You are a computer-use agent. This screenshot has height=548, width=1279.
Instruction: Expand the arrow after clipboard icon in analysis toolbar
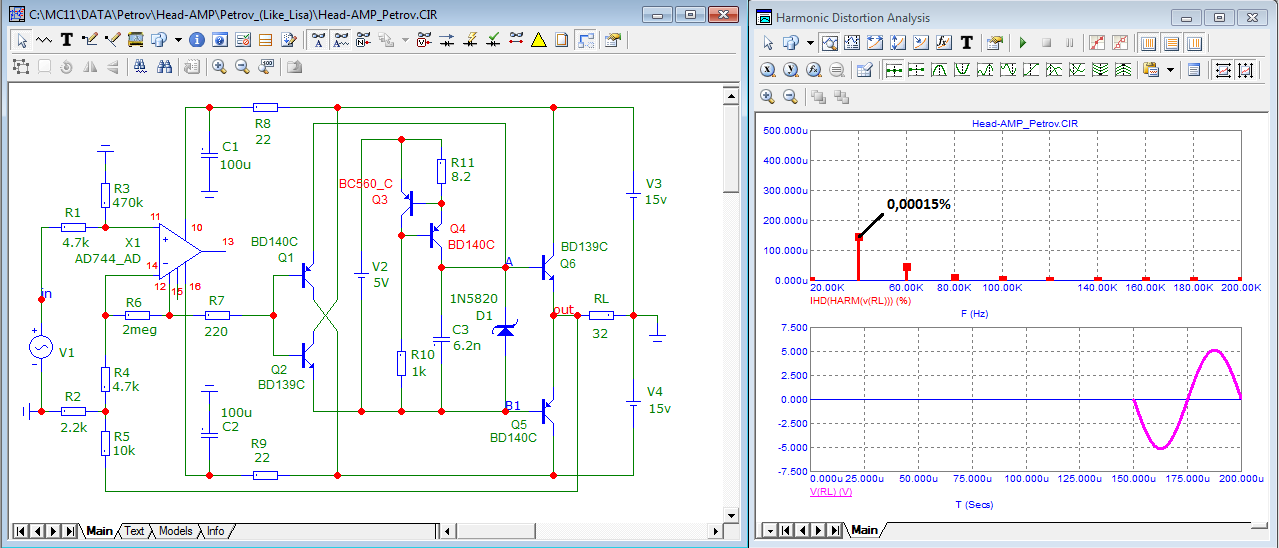click(x=1171, y=70)
